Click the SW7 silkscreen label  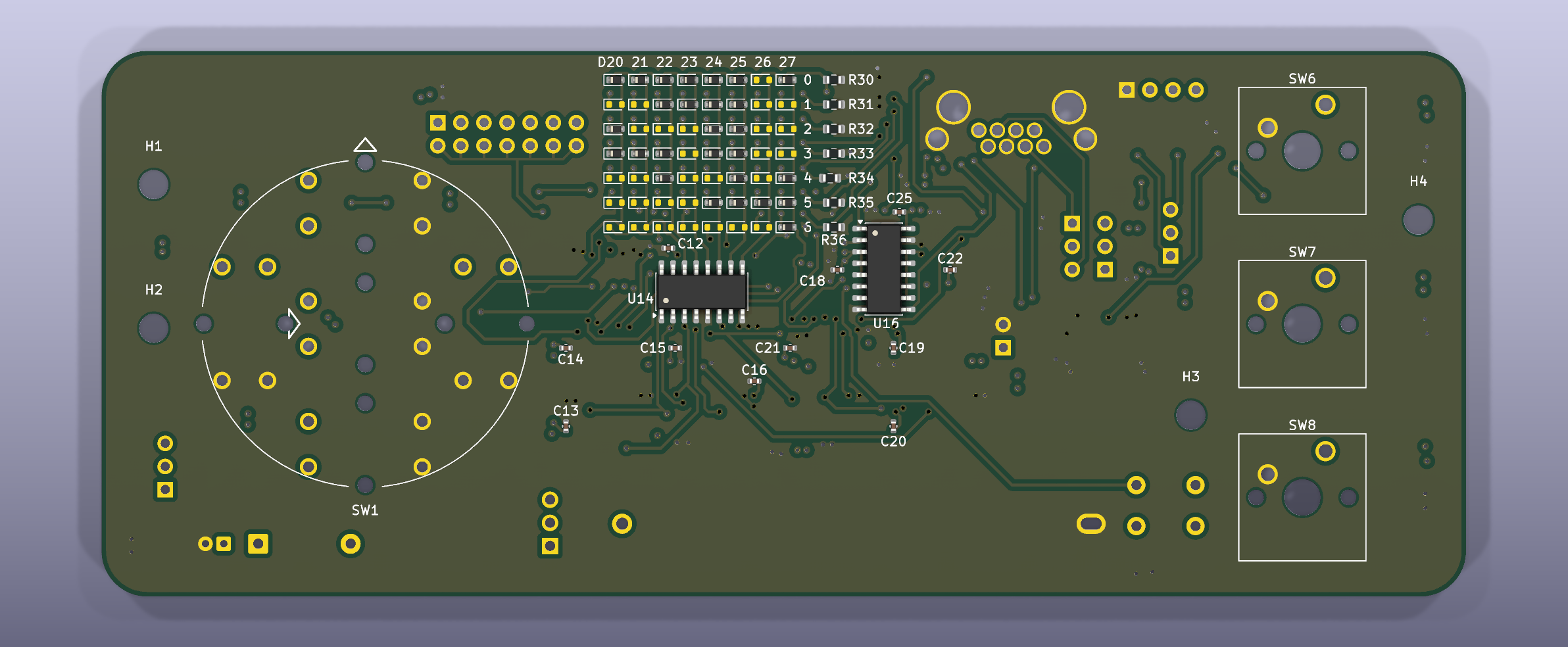[1302, 252]
